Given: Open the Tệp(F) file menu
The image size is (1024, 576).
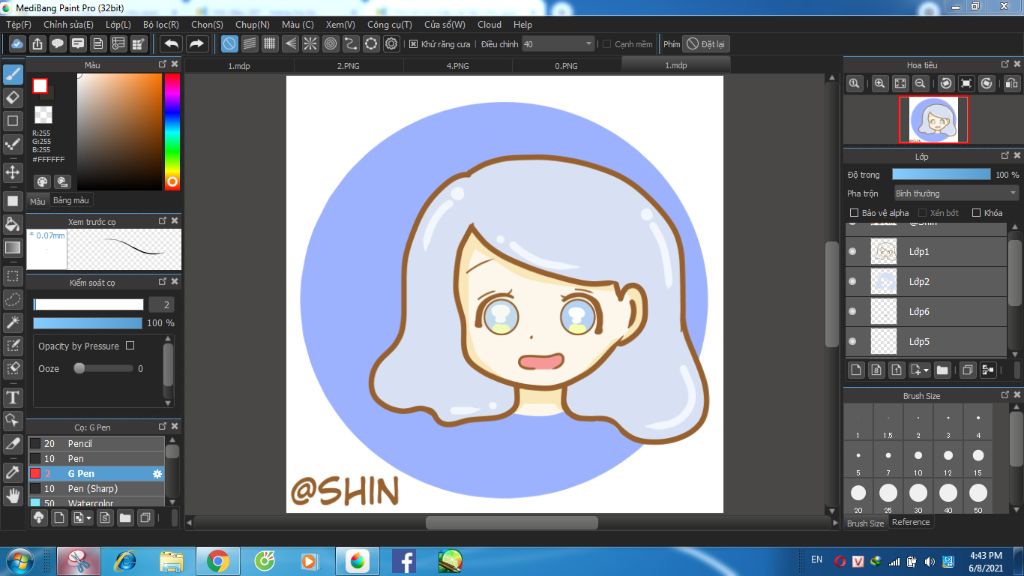Looking at the screenshot, I should [18, 25].
